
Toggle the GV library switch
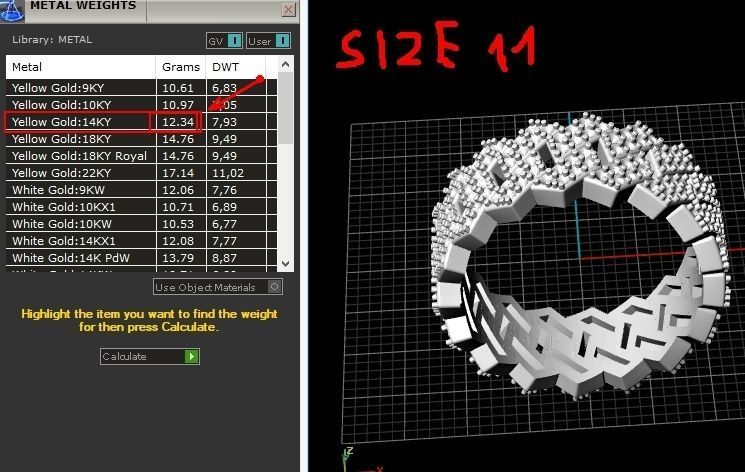pos(224,41)
